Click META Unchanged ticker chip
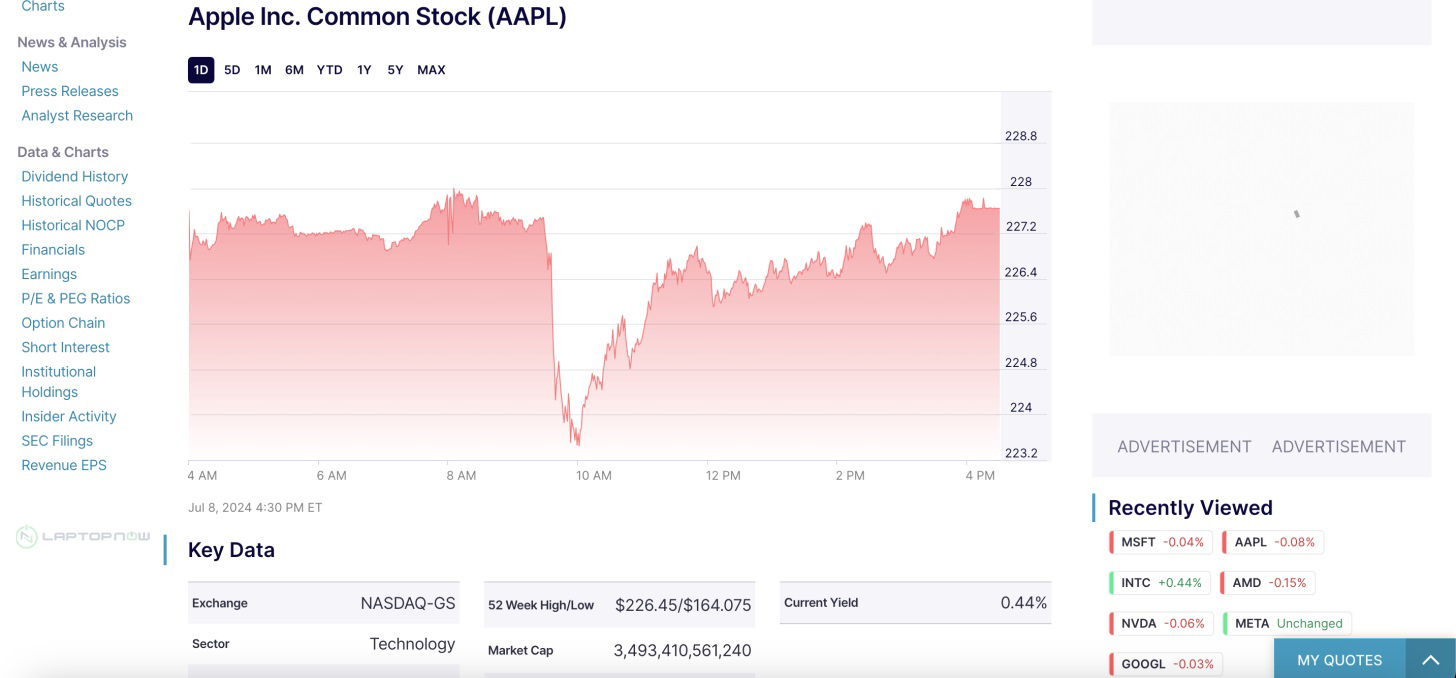The height and width of the screenshot is (678, 1456). pos(1287,623)
